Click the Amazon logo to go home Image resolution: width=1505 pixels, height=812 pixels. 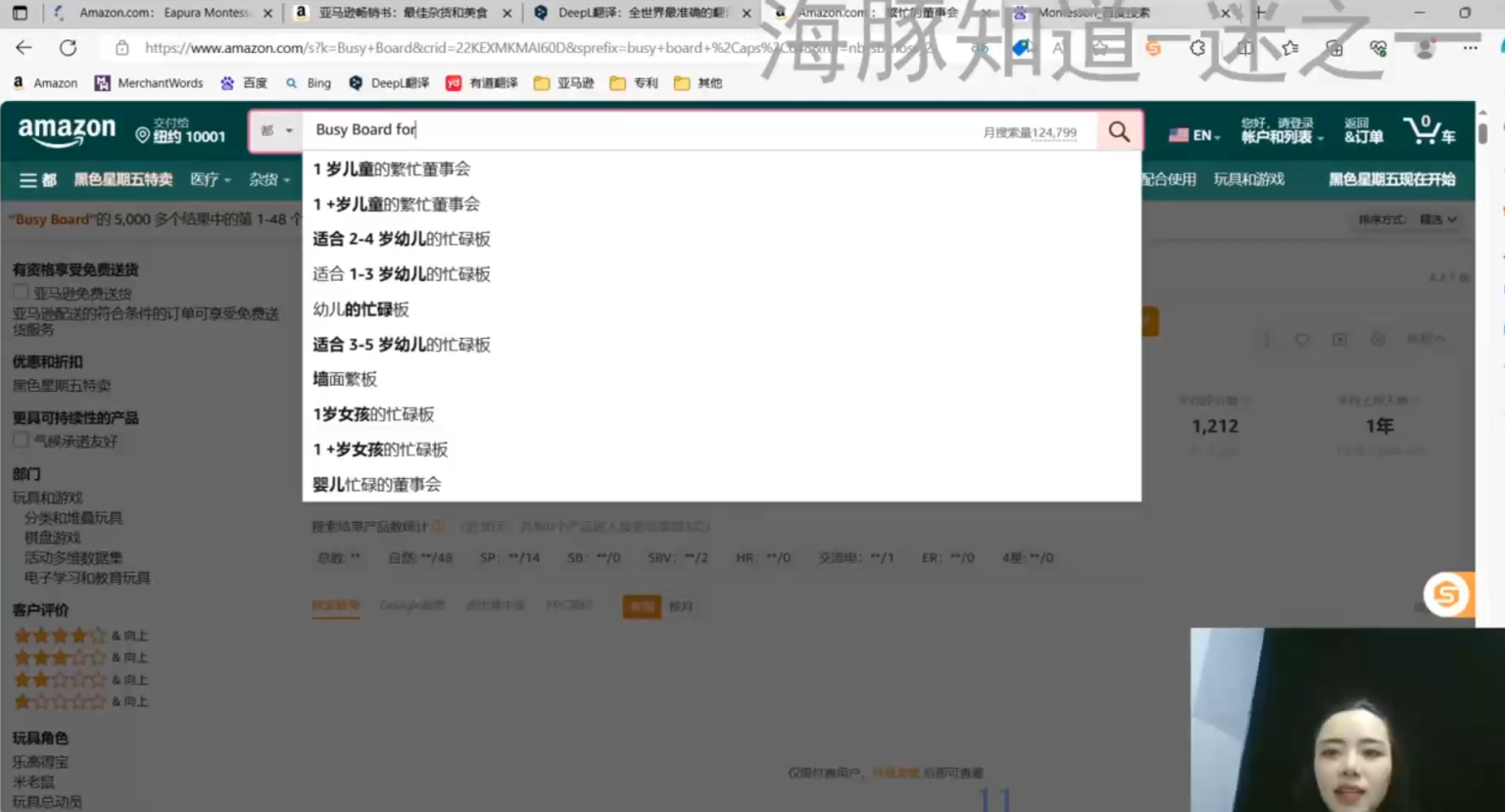pyautogui.click(x=65, y=130)
